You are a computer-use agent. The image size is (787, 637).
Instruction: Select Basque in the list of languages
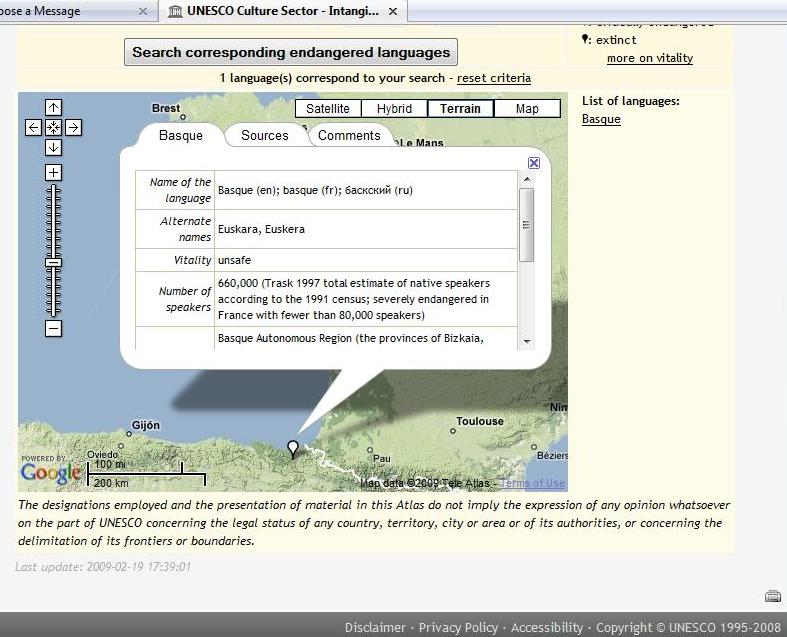[601, 119]
